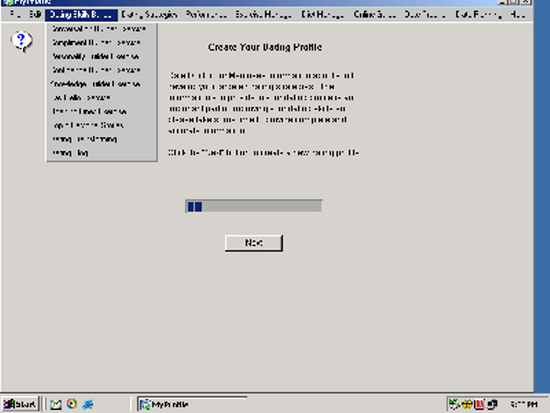Image resolution: width=550 pixels, height=413 pixels.
Task: Click the monitor-shaped system tray icon
Action: 492,404
